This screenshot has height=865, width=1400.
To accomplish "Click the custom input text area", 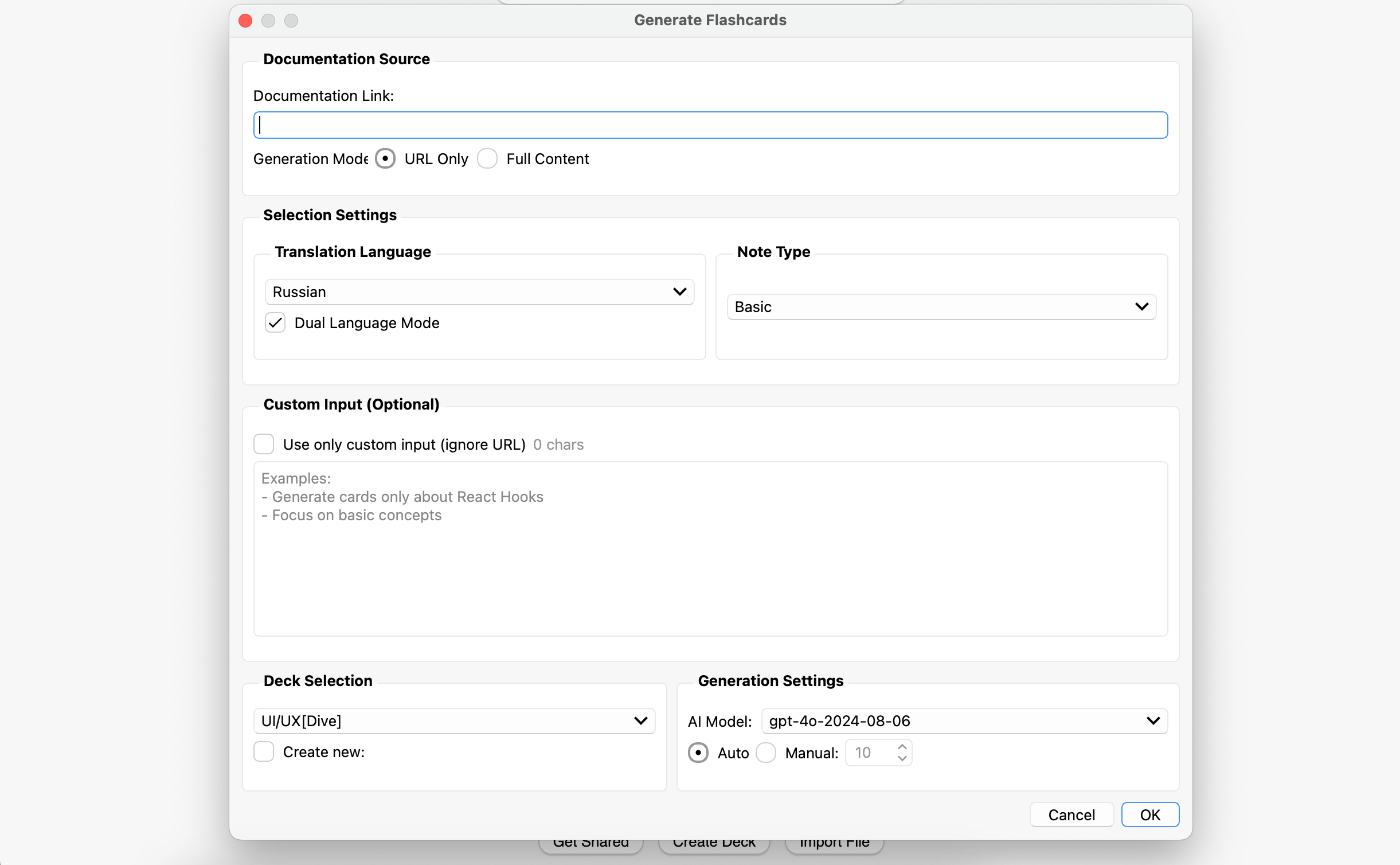I will tap(710, 549).
